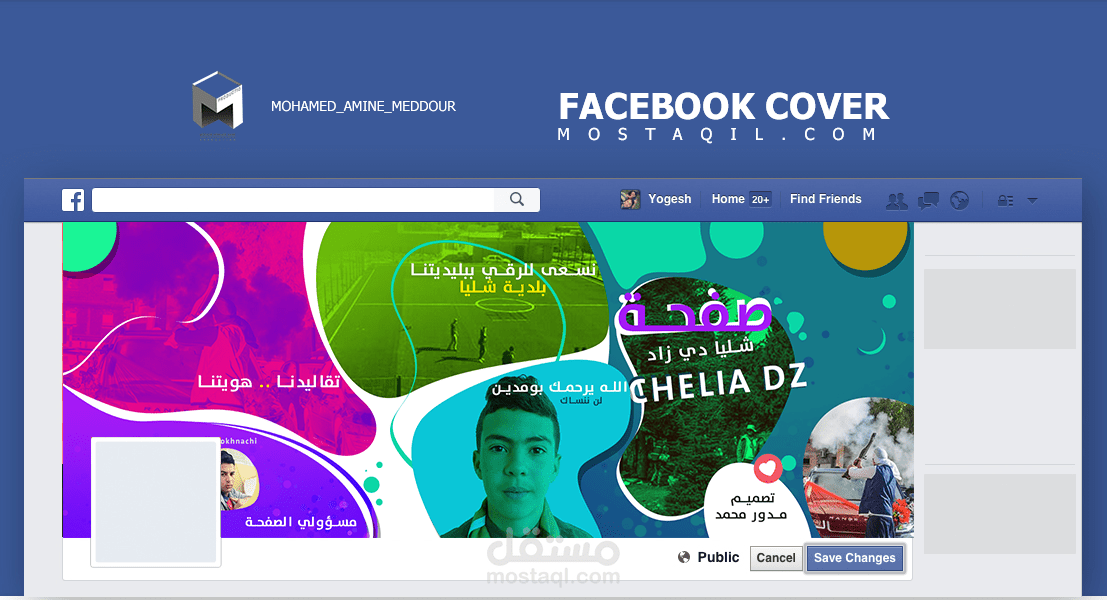Cancel the cover photo change

(776, 558)
